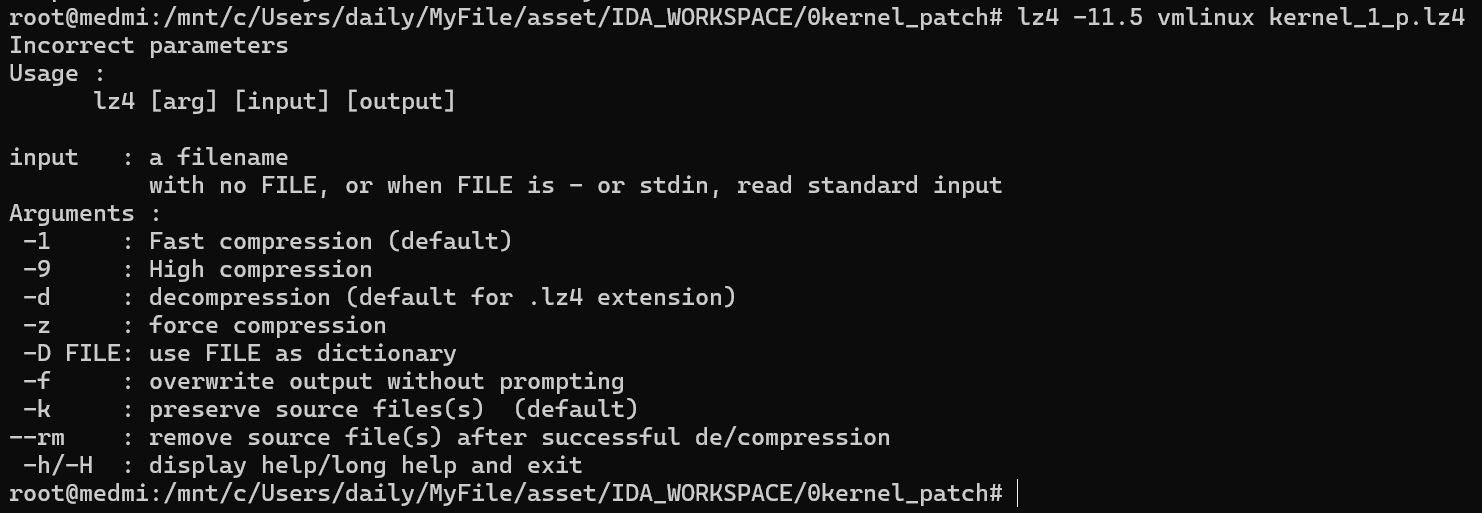Click the "Arguments :" heading line

(x=85, y=213)
